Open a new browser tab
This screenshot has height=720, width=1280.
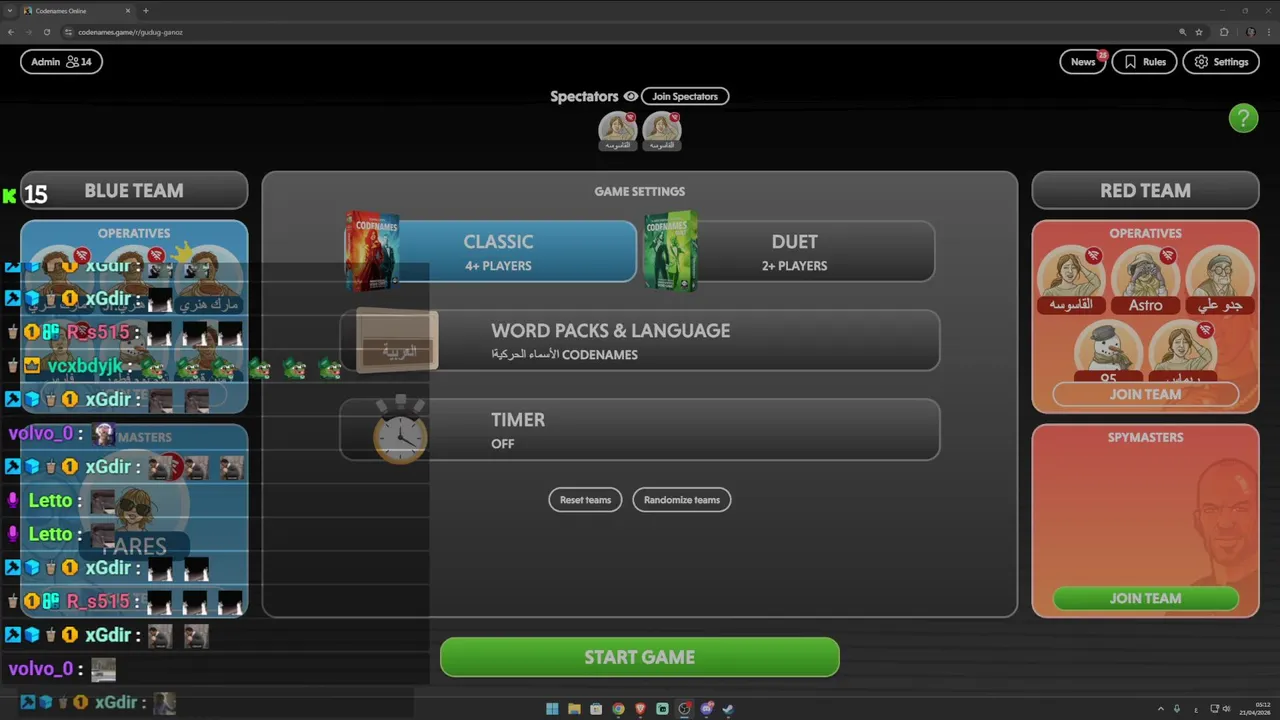click(x=146, y=10)
